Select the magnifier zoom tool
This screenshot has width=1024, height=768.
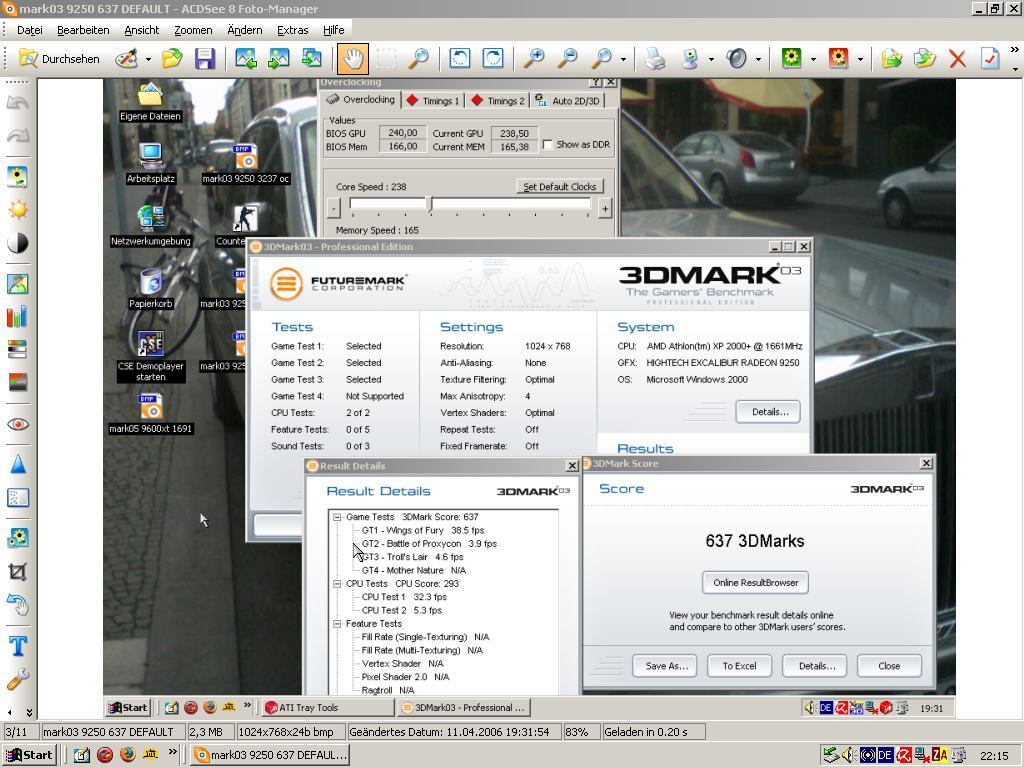419,59
